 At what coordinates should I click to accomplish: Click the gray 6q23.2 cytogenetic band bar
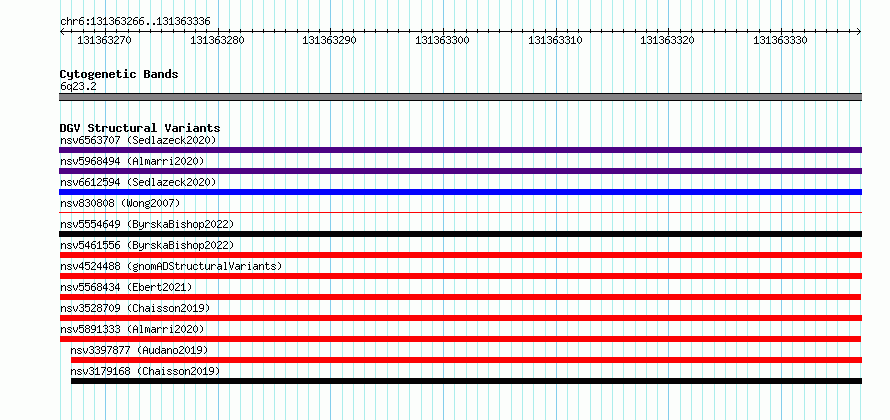(x=460, y=97)
